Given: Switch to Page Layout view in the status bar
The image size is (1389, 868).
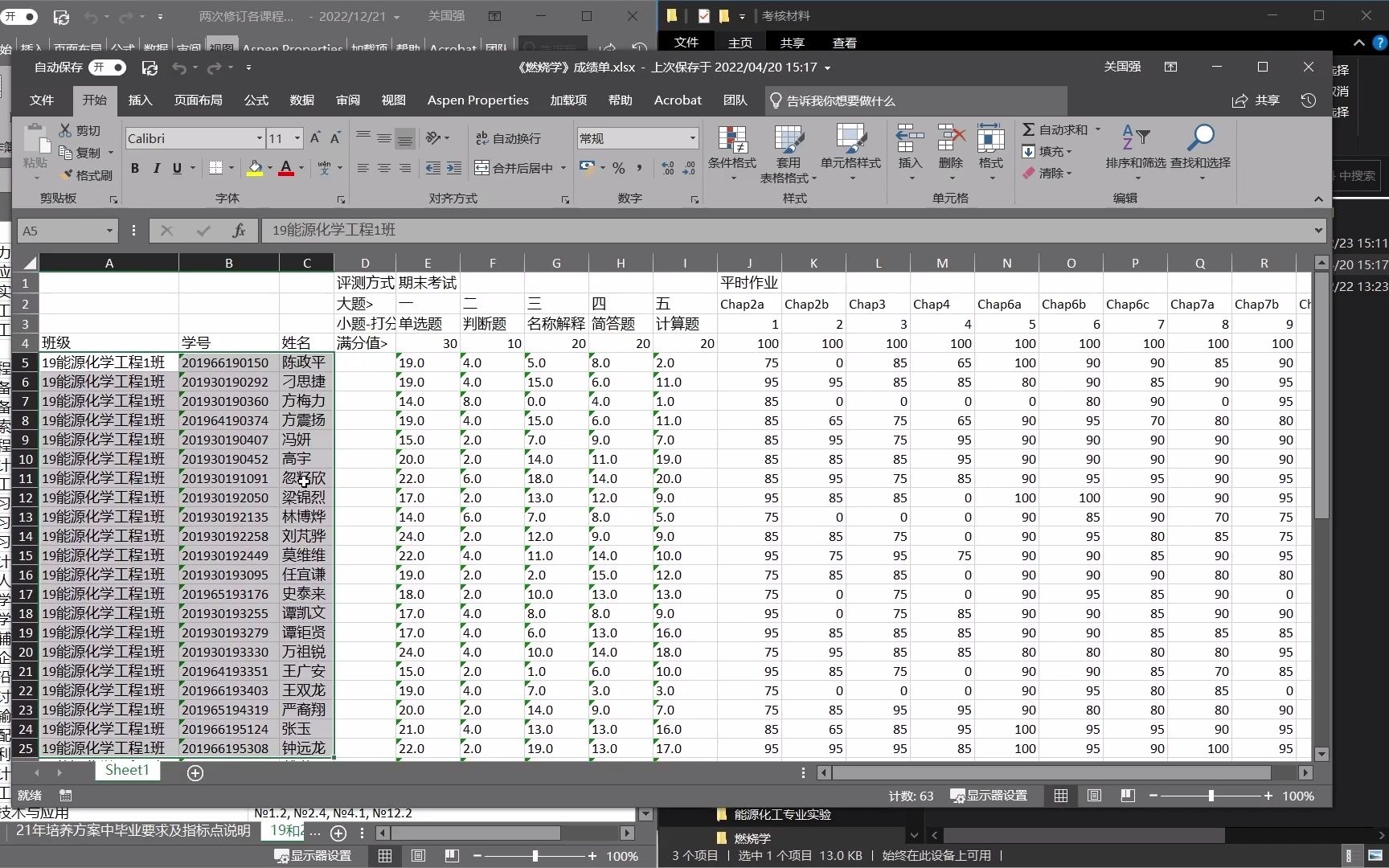Looking at the screenshot, I should pos(1094,796).
